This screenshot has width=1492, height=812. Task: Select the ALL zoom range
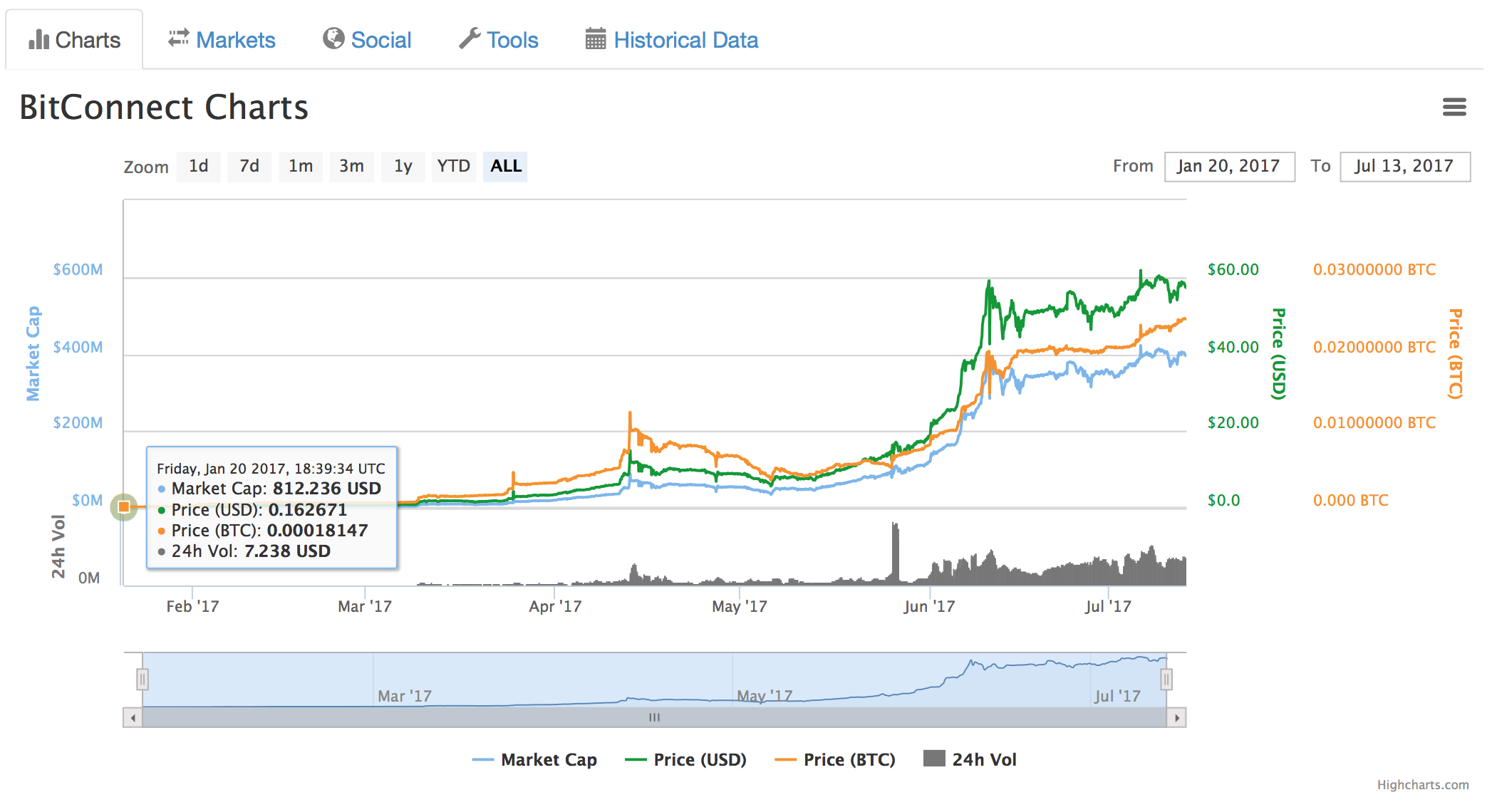click(x=505, y=167)
